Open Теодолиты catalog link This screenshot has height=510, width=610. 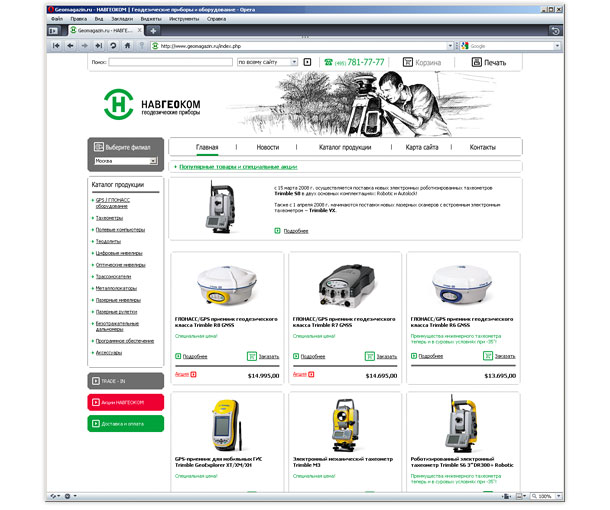tap(108, 242)
